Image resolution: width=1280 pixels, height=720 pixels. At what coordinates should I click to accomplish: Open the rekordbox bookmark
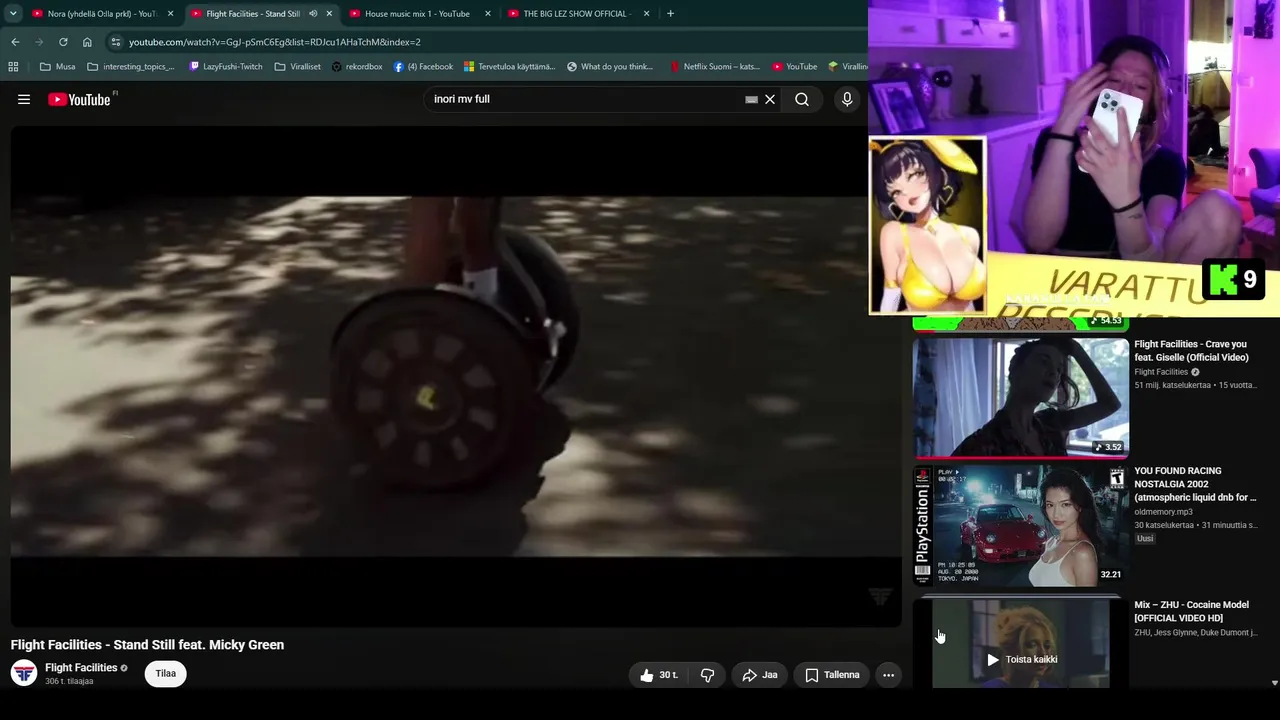click(x=357, y=67)
